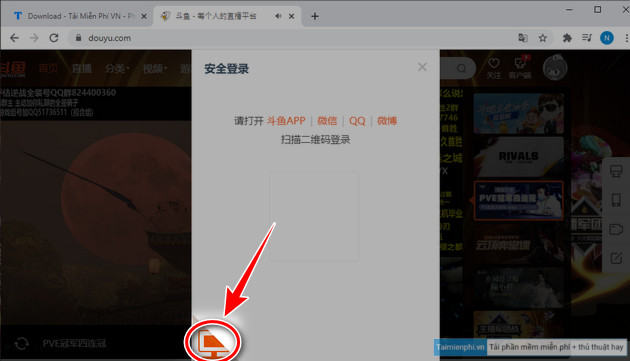Go forward in browser history
Image resolution: width=630 pixels, height=361 pixels.
(34, 38)
